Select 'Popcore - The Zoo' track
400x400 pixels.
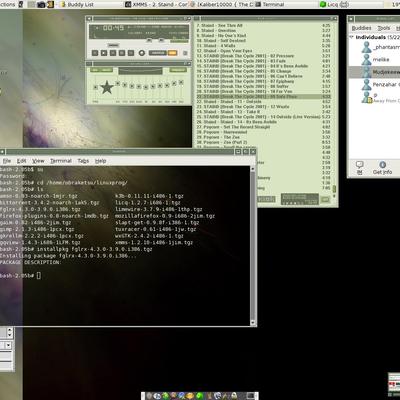[x=263, y=137]
